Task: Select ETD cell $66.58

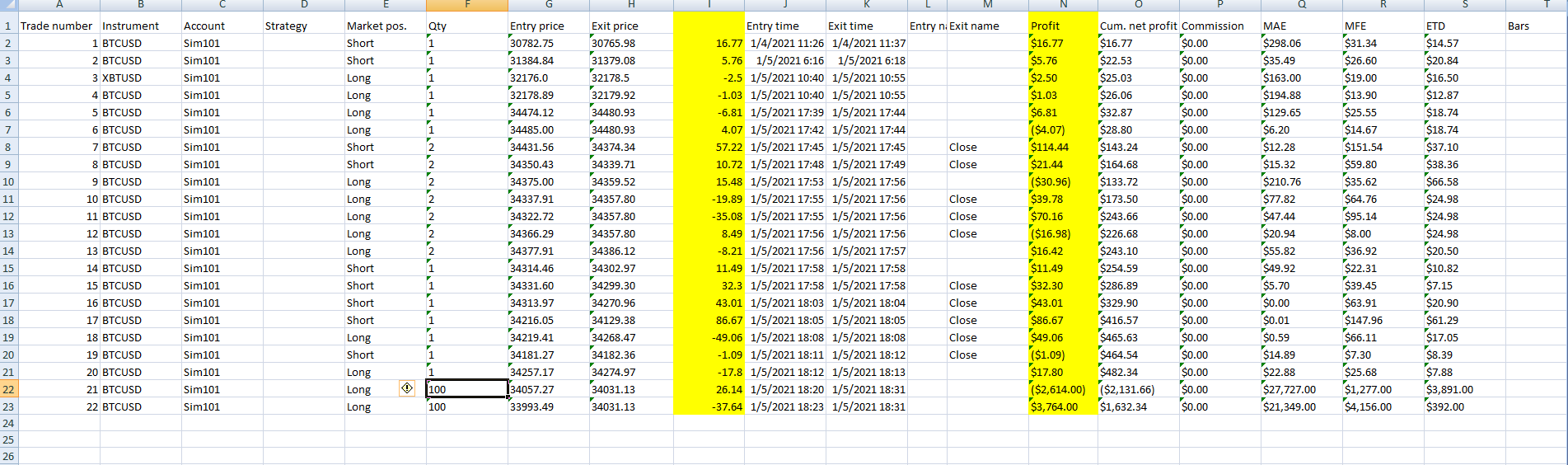Action: [1464, 181]
